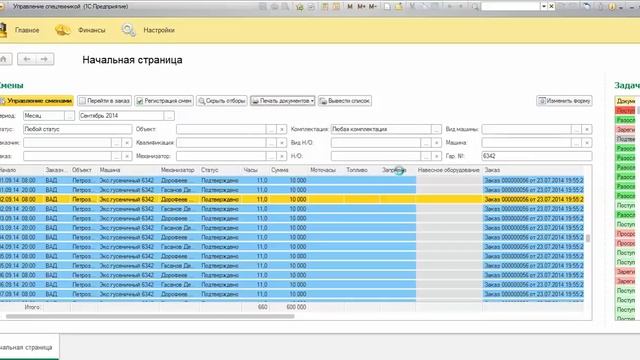The width and height of the screenshot is (640, 360).
Task: Clear the Вид машины filter field
Action: point(587,129)
